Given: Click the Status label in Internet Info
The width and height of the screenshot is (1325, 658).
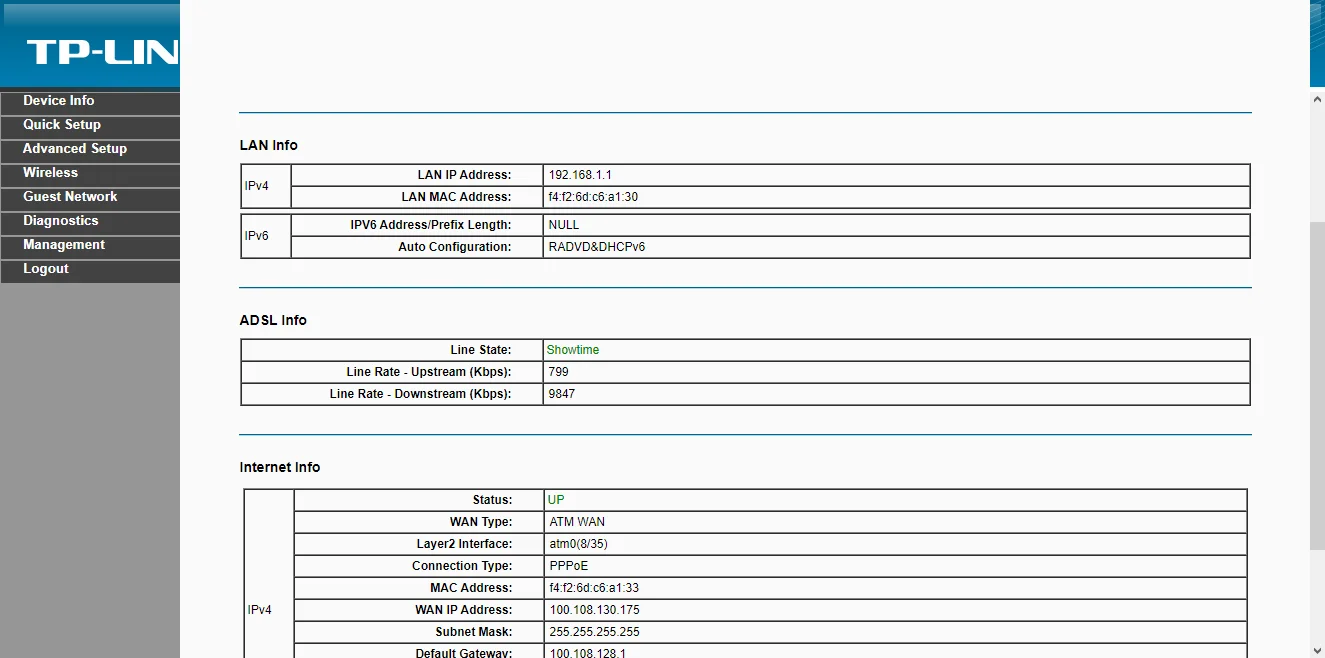Looking at the screenshot, I should (x=493, y=500).
